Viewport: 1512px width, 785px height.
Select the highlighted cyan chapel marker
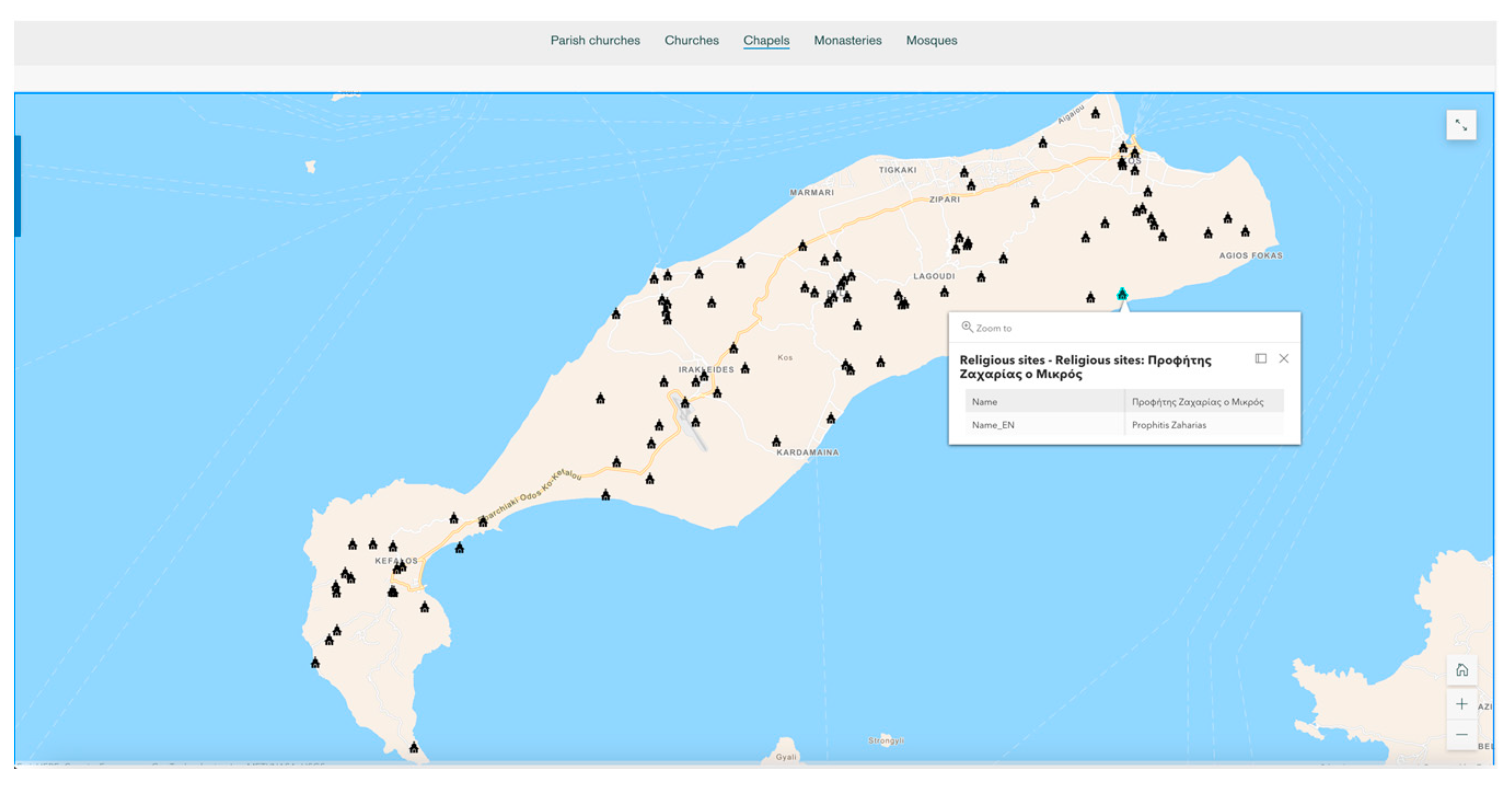pos(1122,293)
